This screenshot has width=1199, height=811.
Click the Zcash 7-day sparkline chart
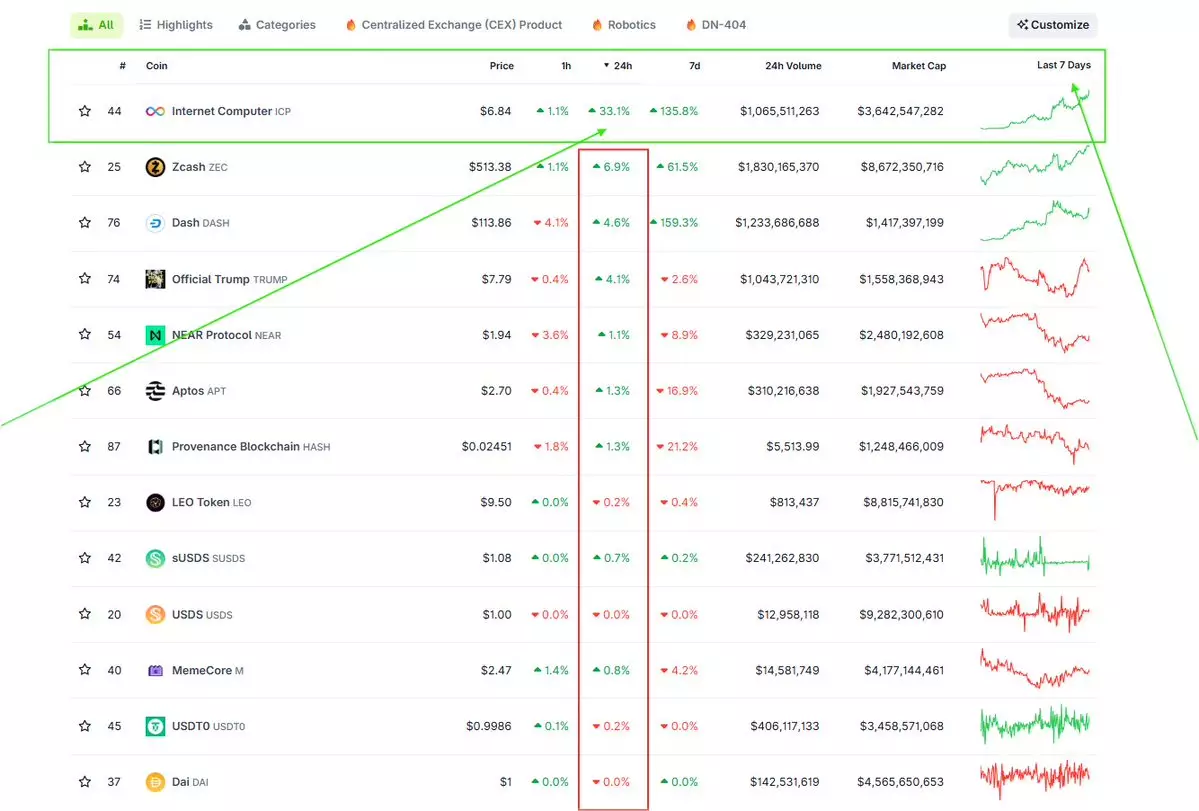1035,166
